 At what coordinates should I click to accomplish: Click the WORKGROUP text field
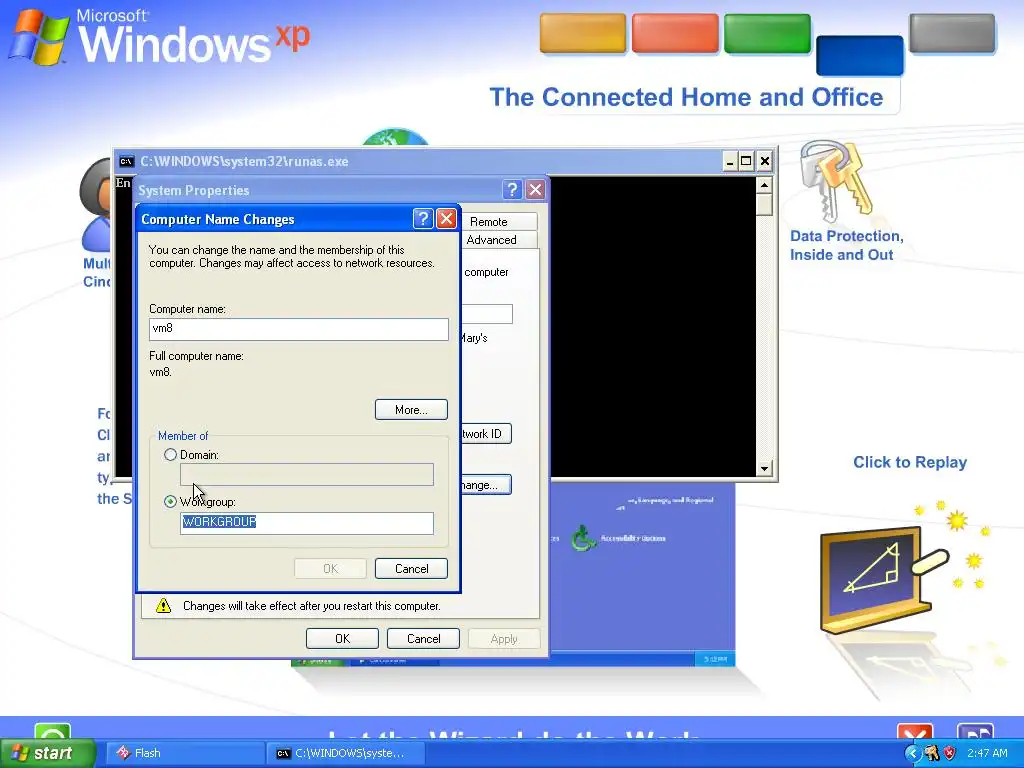tap(306, 523)
